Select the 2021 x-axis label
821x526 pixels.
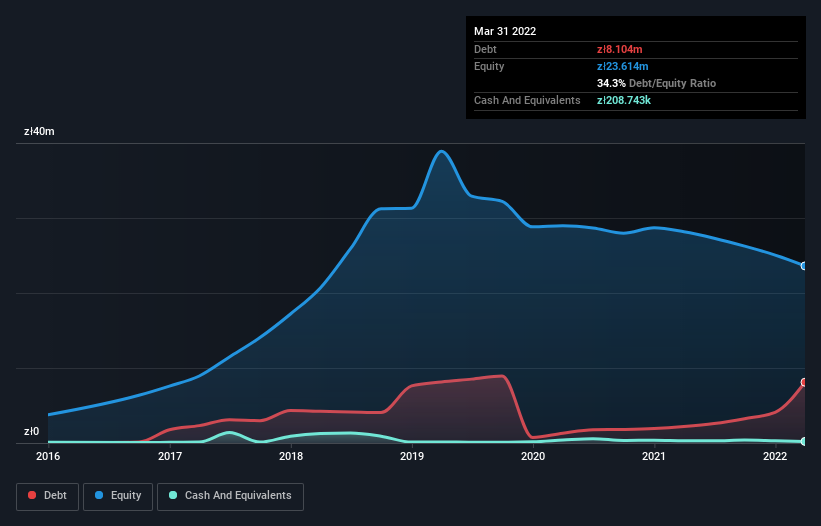[654, 456]
